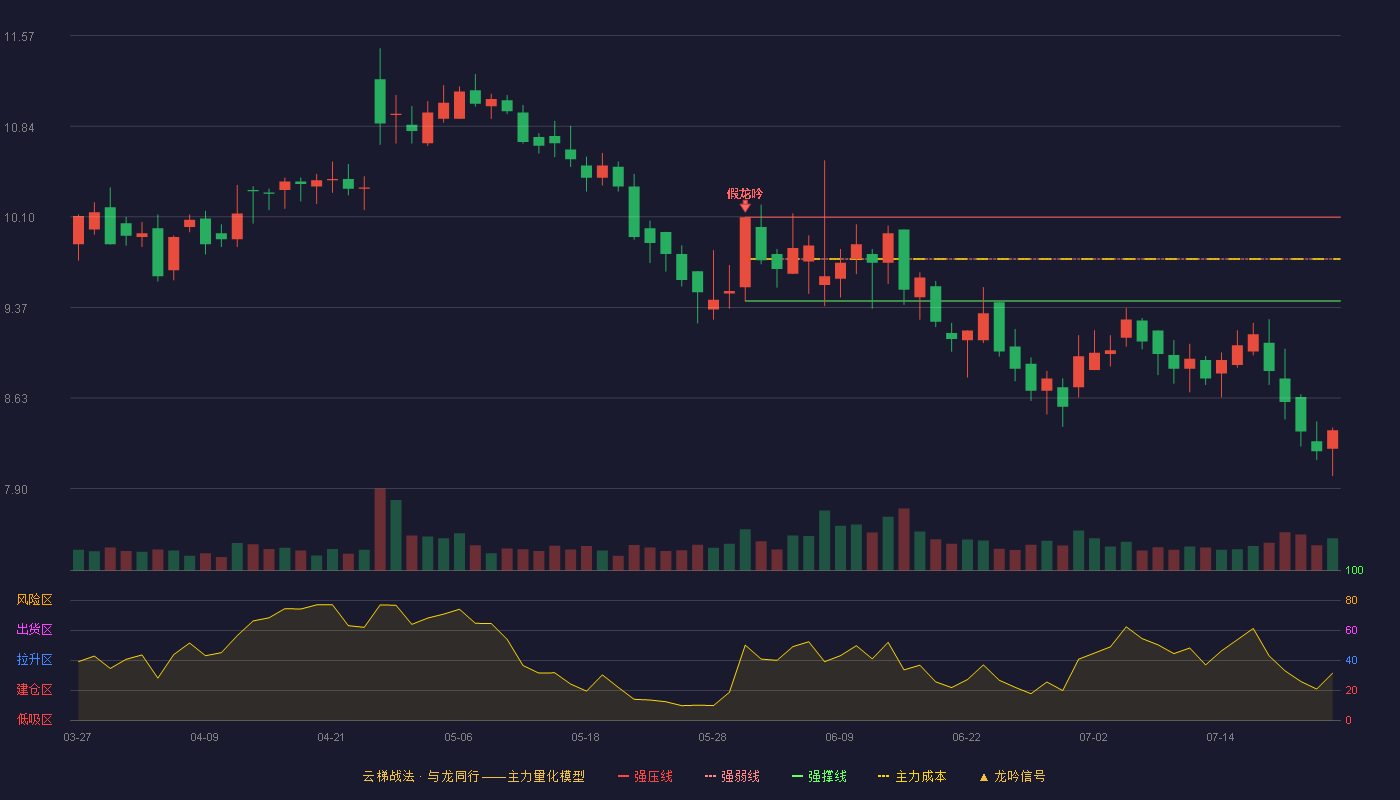Viewport: 1400px width, 800px height.
Task: Click the 03-27 date axis label
Action: 77,737
